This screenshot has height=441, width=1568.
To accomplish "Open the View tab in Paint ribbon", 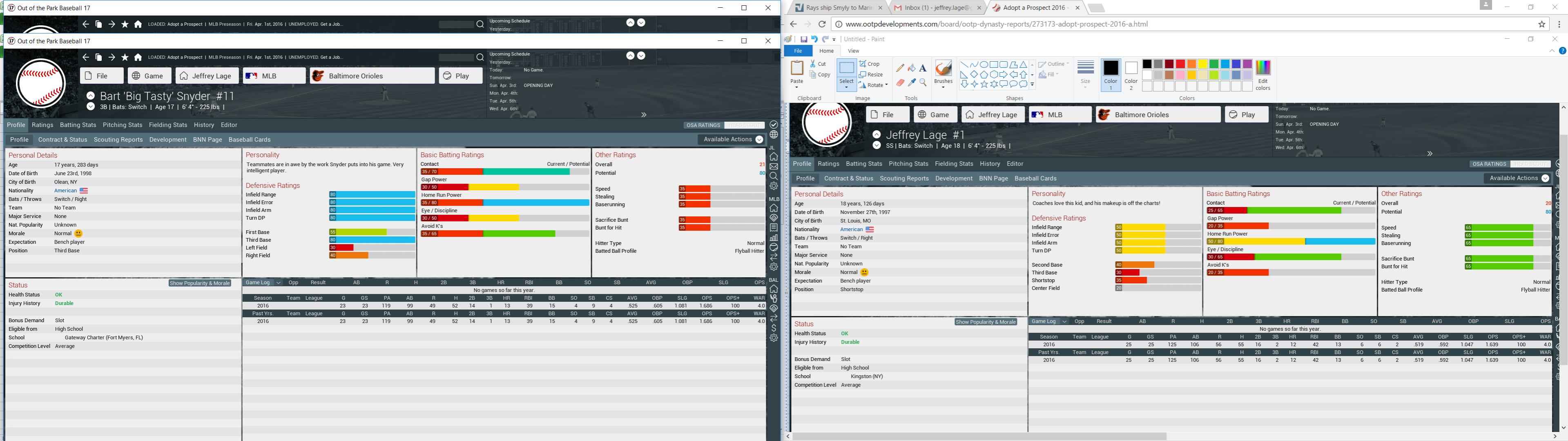I will [x=853, y=51].
